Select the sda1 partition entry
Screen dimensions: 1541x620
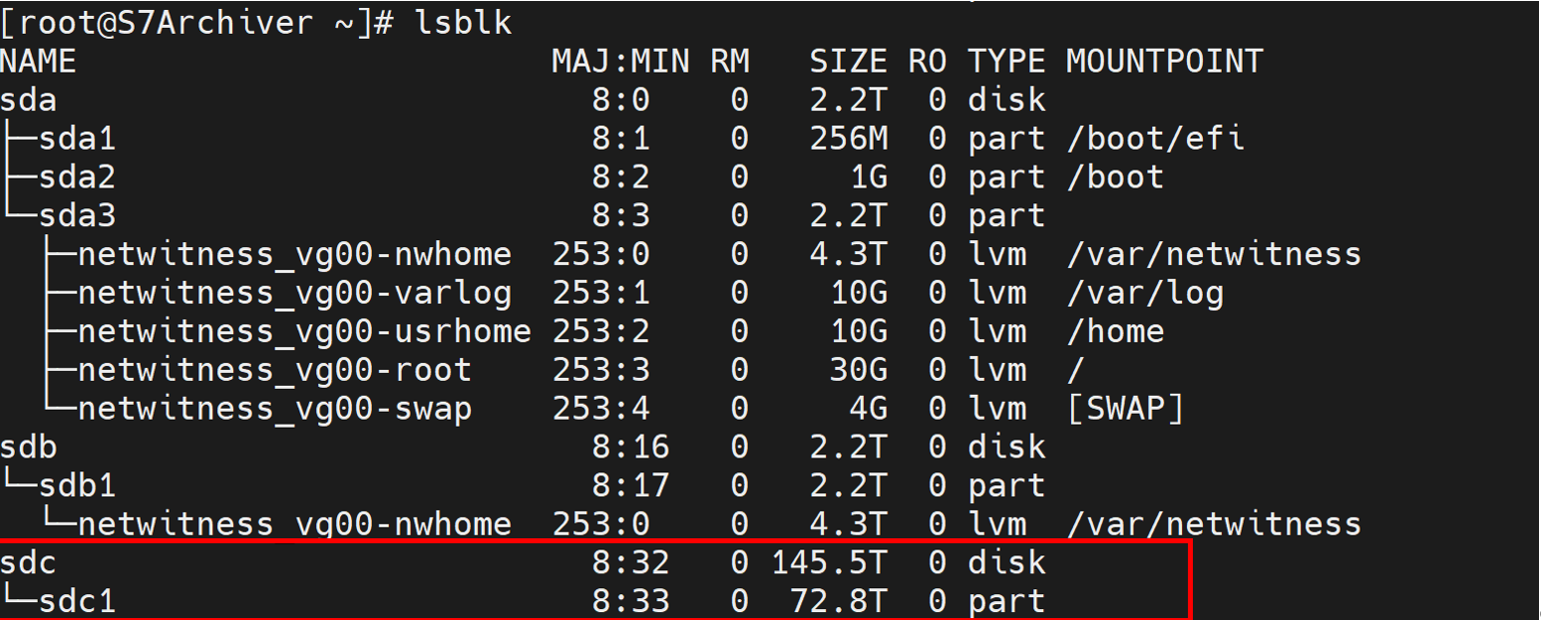77,139
